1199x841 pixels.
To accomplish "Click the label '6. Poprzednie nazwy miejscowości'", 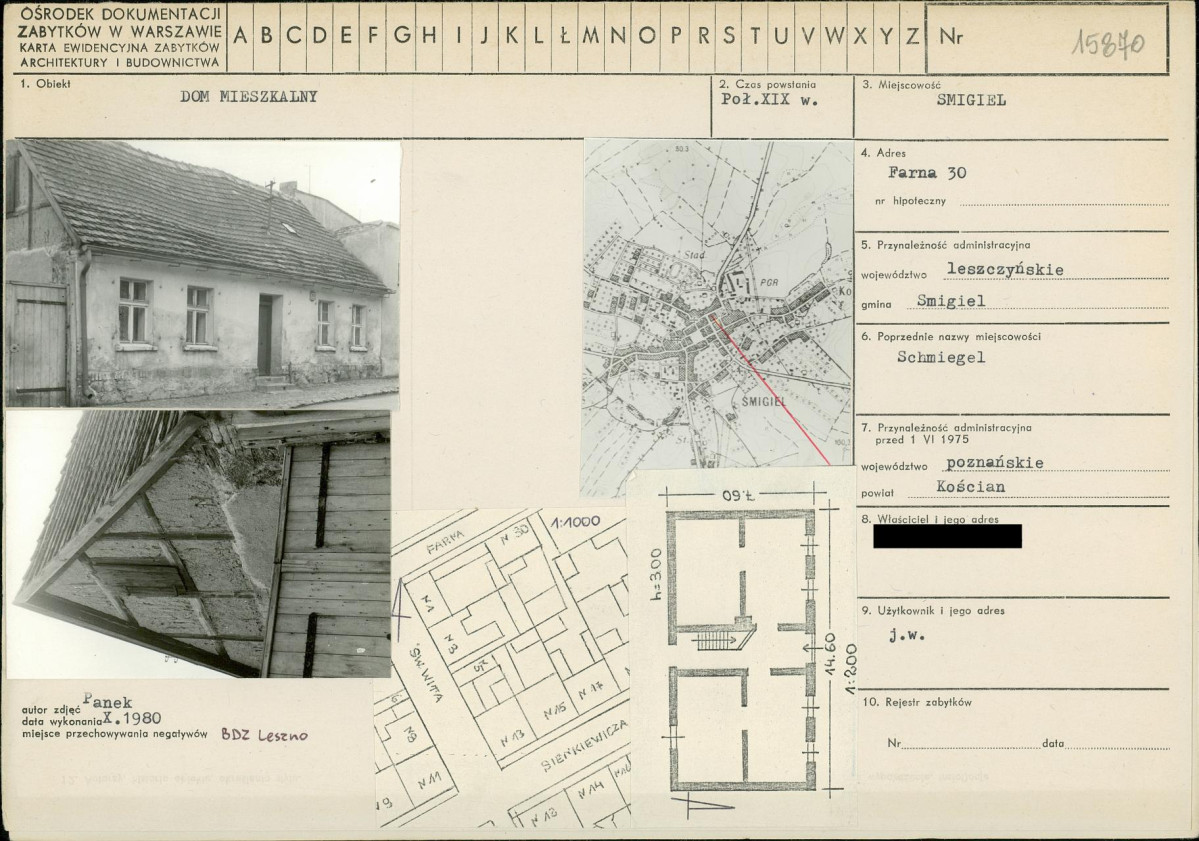I will 951,336.
